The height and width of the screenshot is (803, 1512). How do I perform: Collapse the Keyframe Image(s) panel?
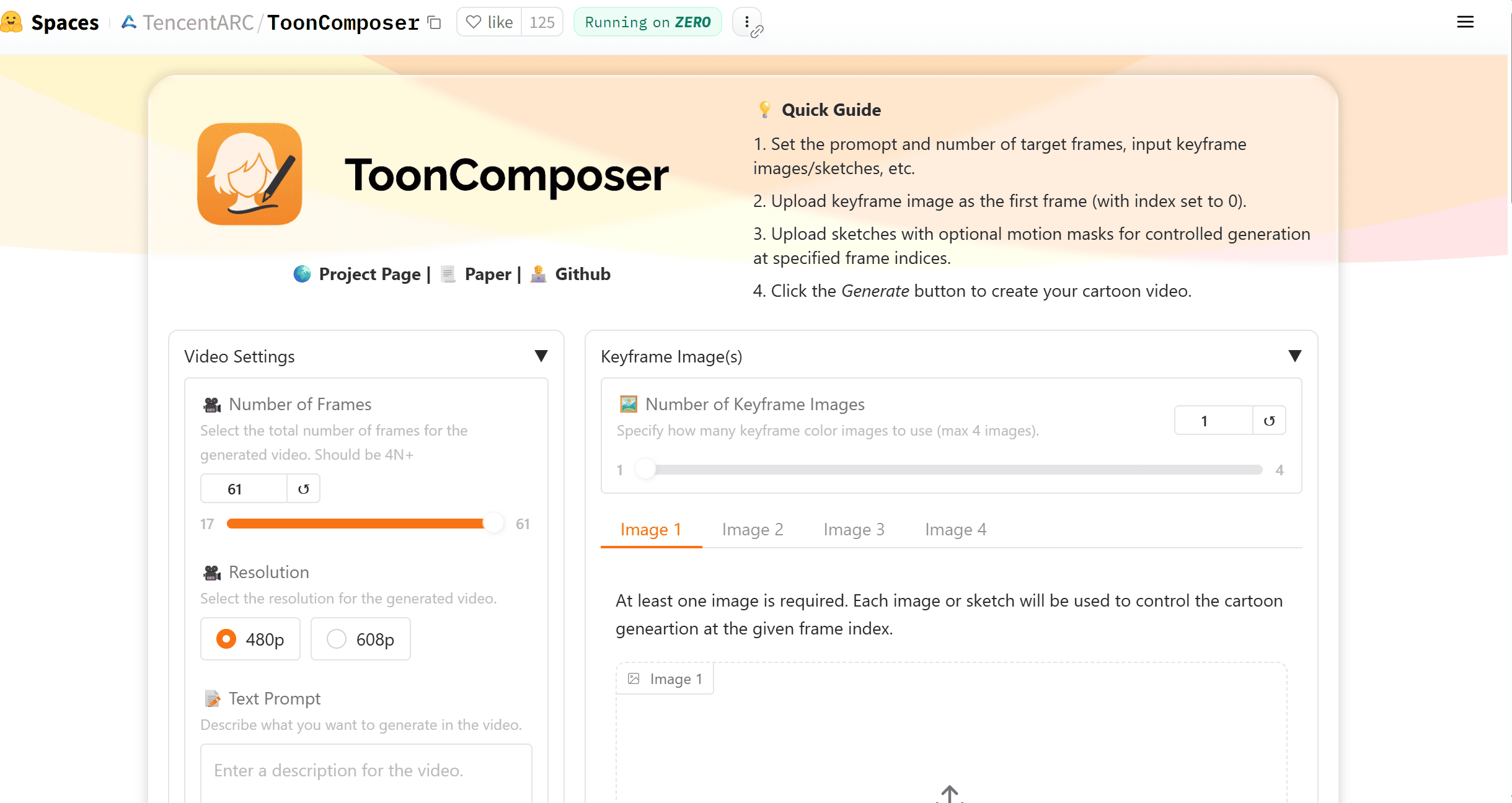point(1295,355)
